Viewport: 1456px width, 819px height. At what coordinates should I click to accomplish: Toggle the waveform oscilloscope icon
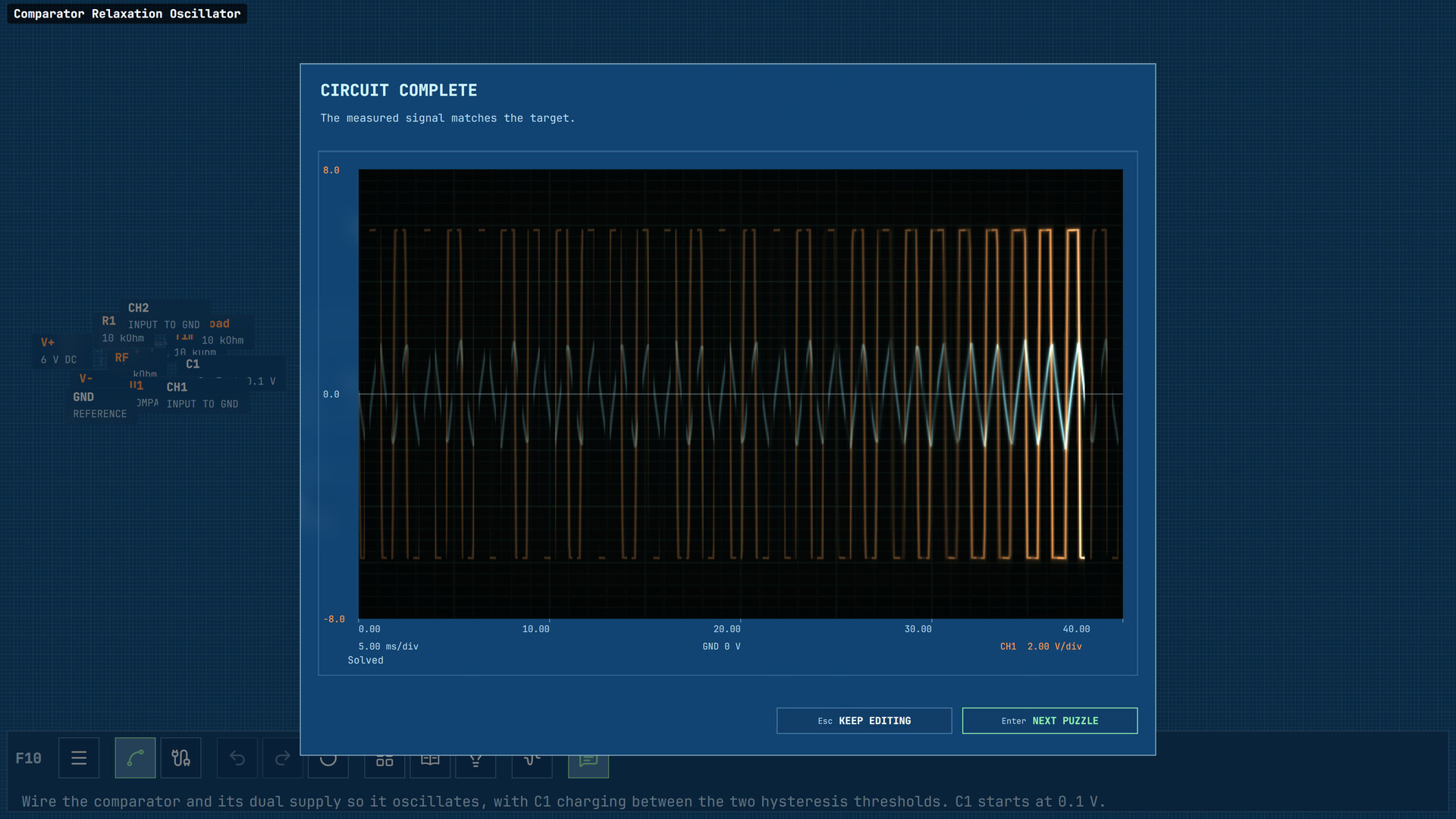pos(532,766)
